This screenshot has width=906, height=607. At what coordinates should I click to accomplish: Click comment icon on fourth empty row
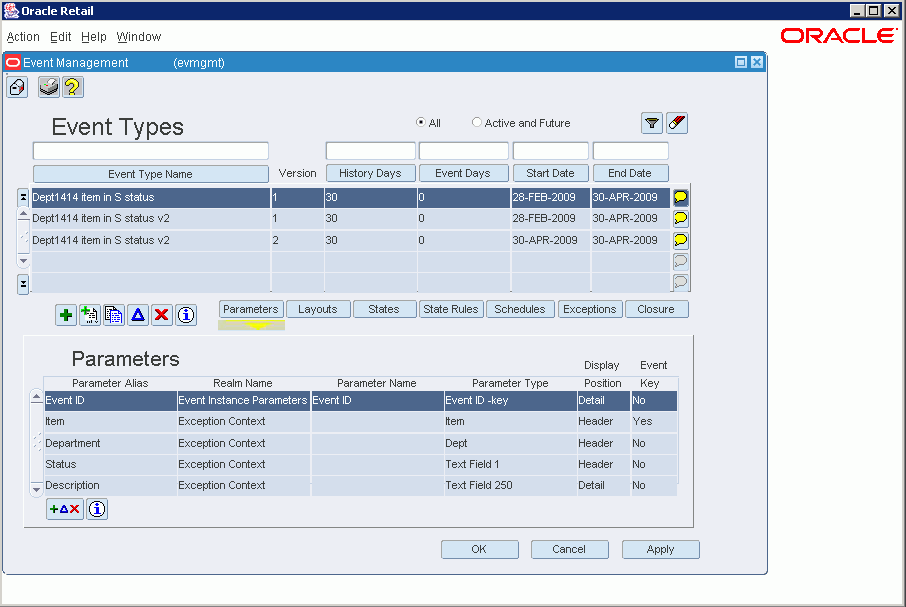681,262
